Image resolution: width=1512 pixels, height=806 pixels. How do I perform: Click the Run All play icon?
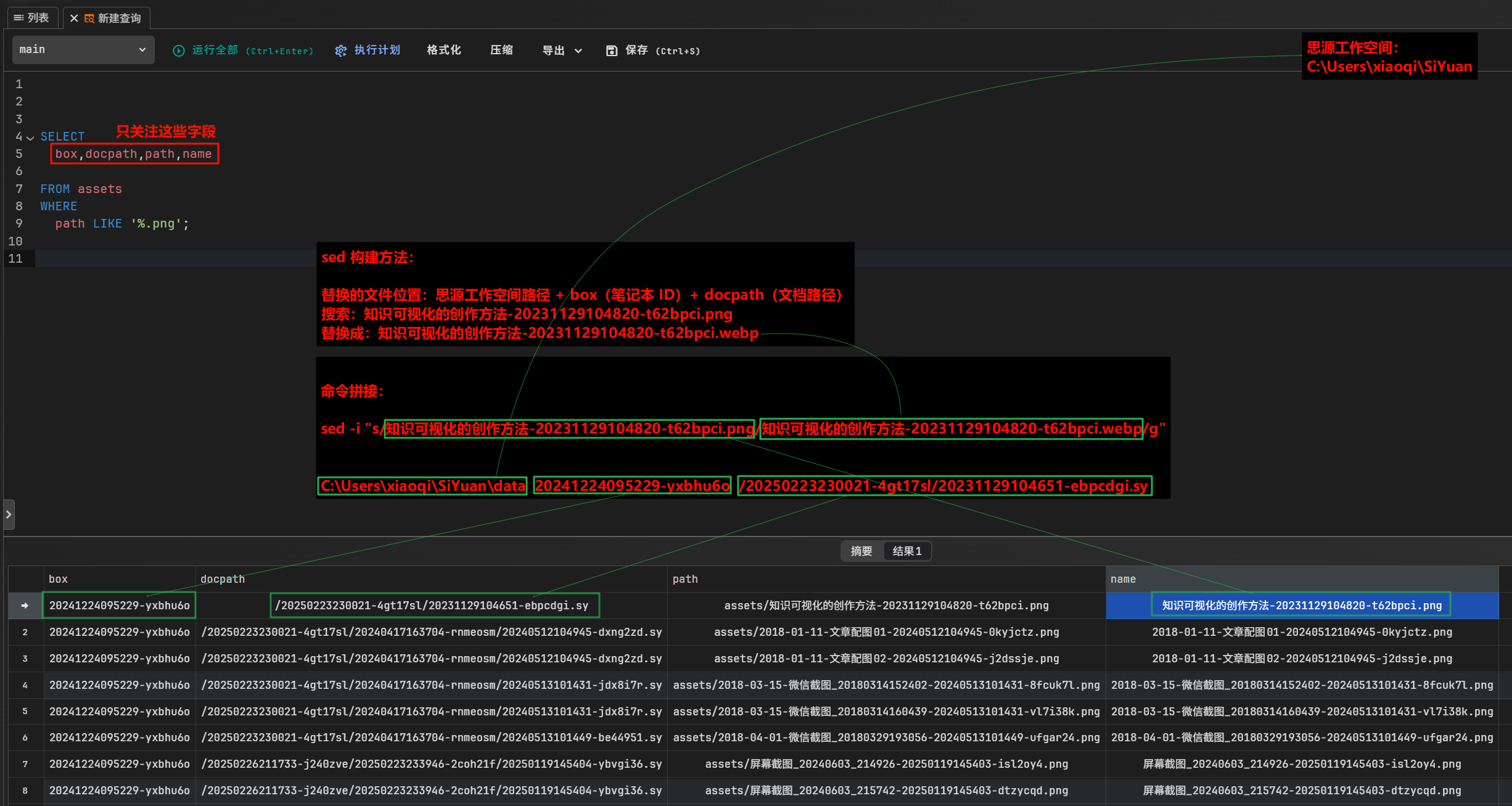point(178,51)
